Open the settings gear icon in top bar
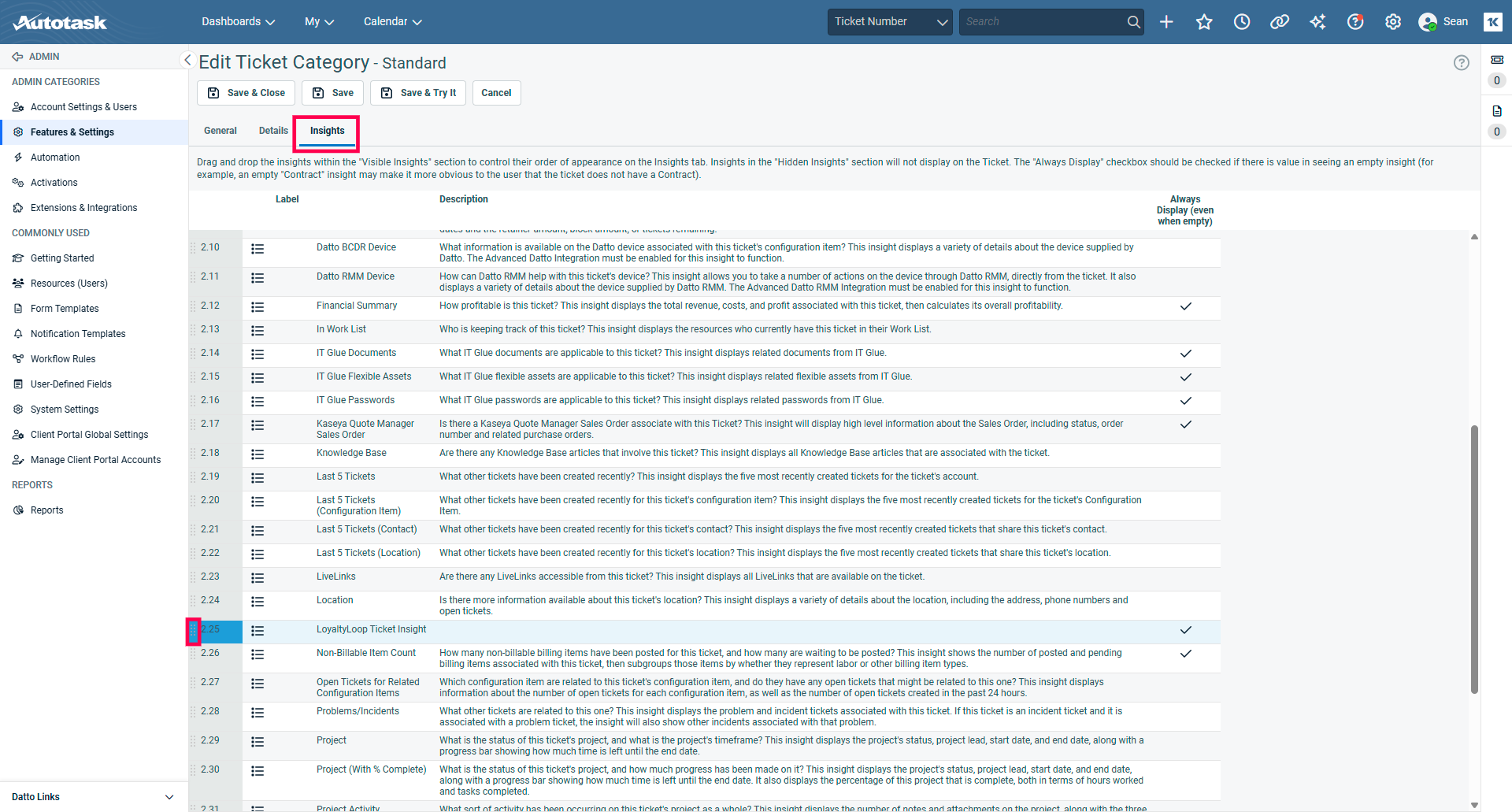The width and height of the screenshot is (1512, 812). point(1393,22)
